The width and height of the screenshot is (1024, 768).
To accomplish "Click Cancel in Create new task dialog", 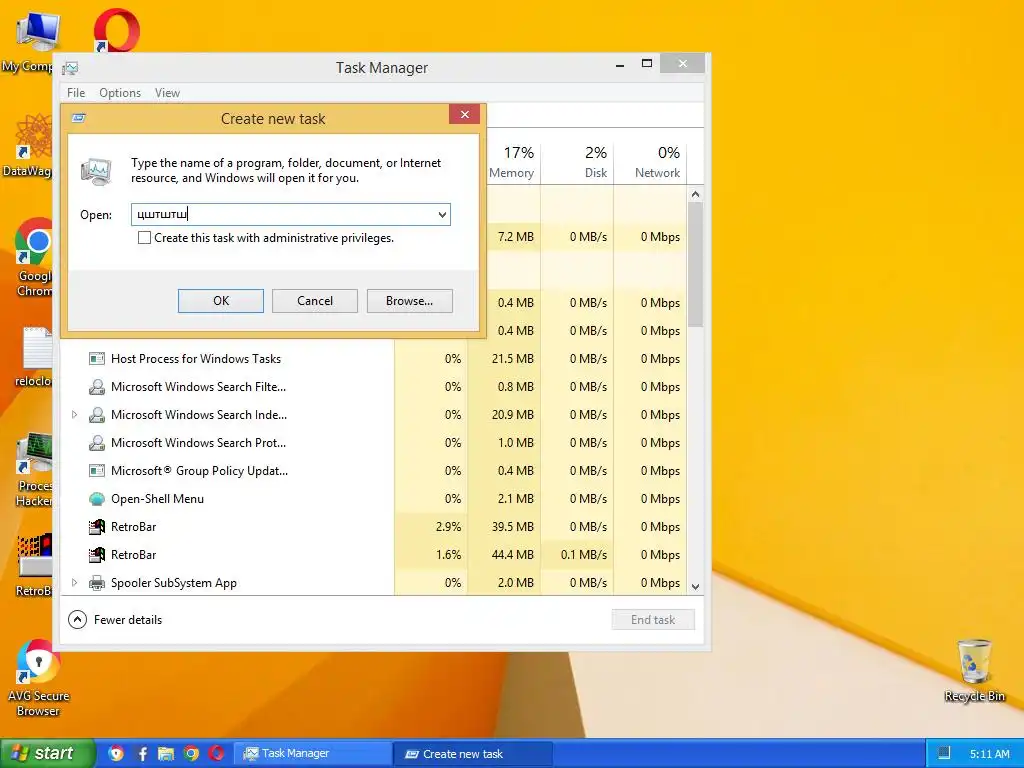I will pos(315,301).
